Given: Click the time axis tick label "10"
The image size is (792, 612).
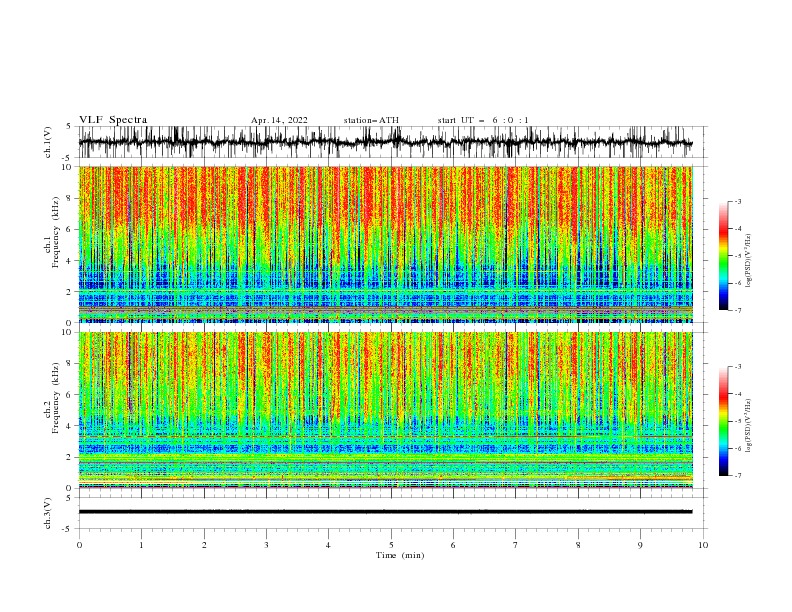Looking at the screenshot, I should pos(703,545).
